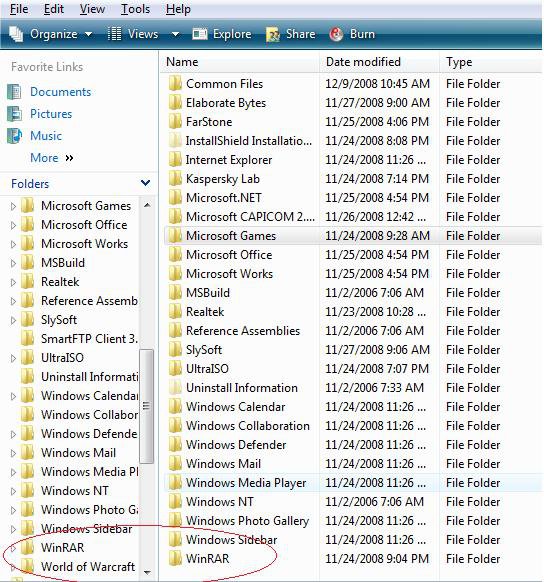Select Kaspersky Lab folder icon
544x582 pixels.
pyautogui.click(x=175, y=179)
